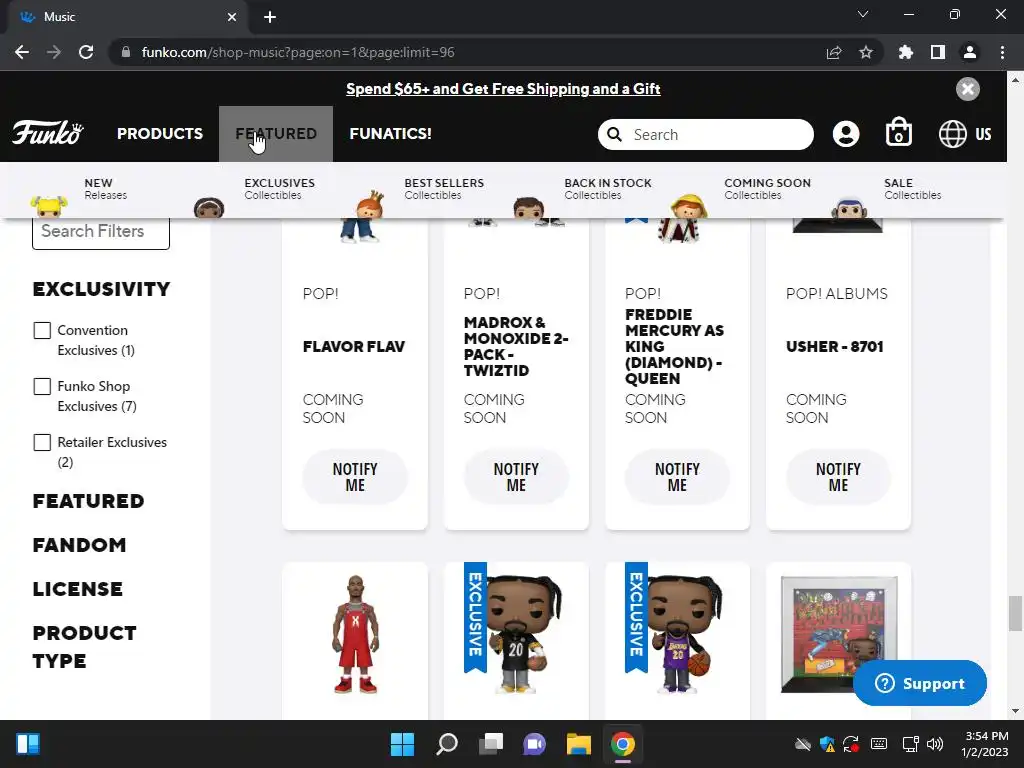Viewport: 1024px width, 768px height.
Task: Reload the page with the refresh icon
Action: tap(86, 52)
